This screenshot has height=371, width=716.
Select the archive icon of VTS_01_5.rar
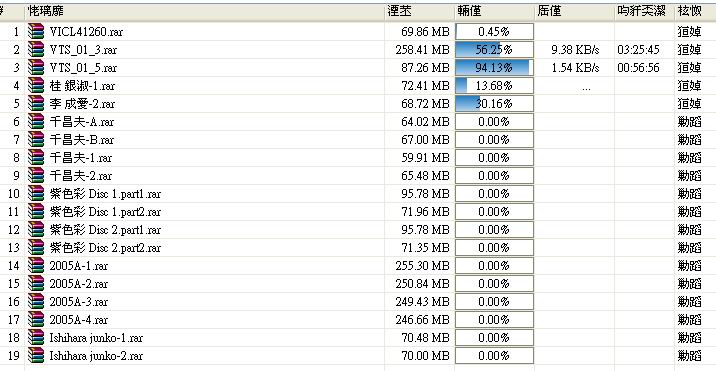click(x=36, y=68)
